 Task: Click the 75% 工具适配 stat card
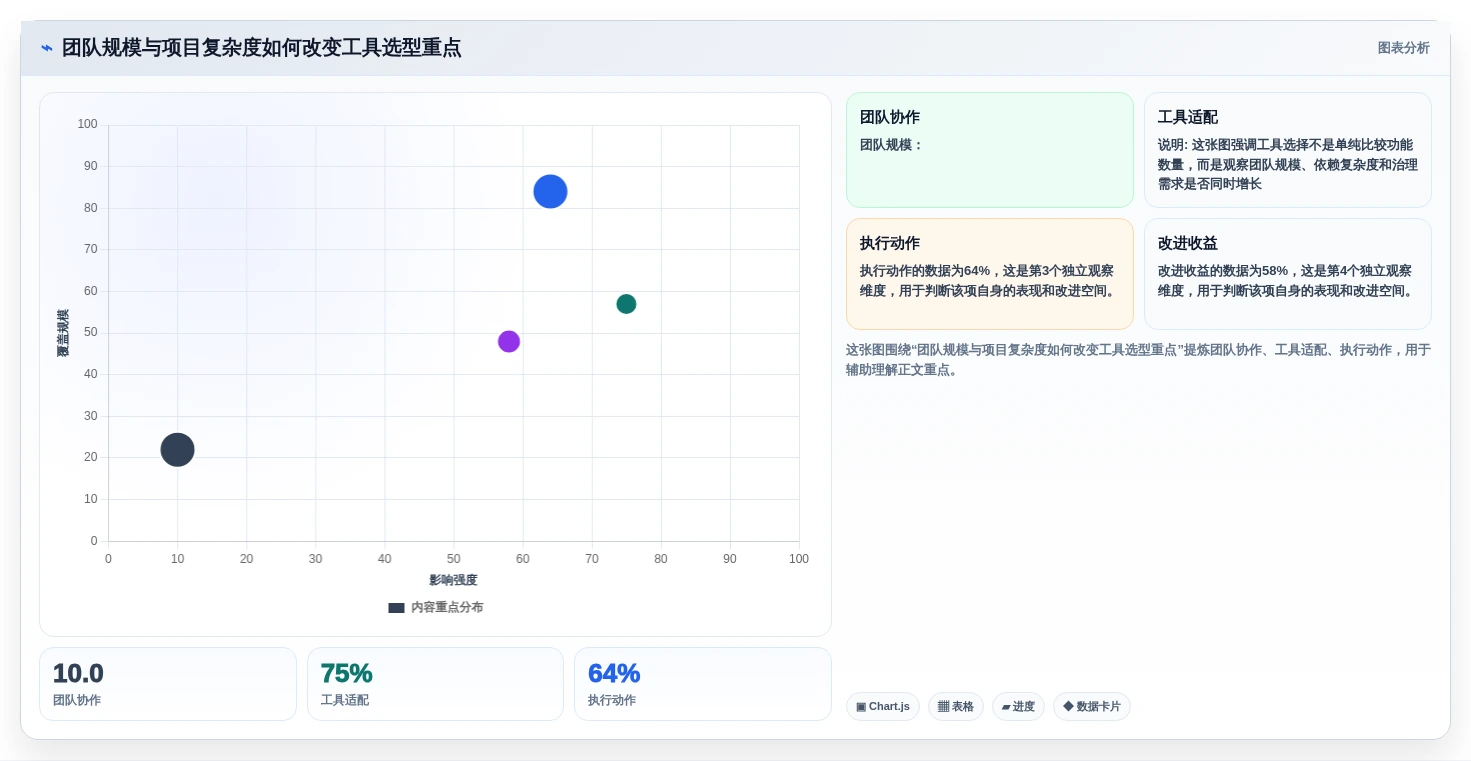click(x=435, y=684)
